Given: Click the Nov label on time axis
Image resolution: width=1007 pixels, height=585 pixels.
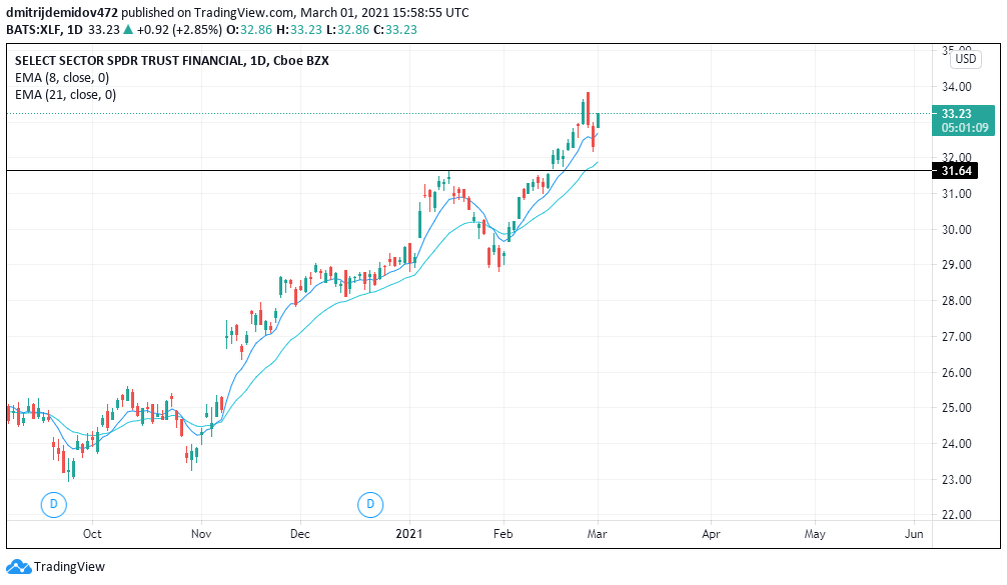Looking at the screenshot, I should click(x=201, y=534).
